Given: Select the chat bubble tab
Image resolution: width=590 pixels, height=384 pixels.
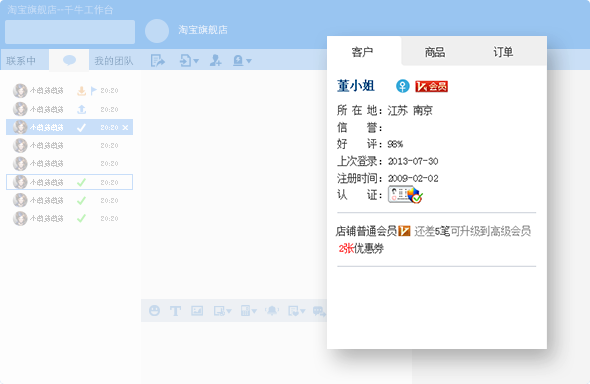Looking at the screenshot, I should pos(69,60).
